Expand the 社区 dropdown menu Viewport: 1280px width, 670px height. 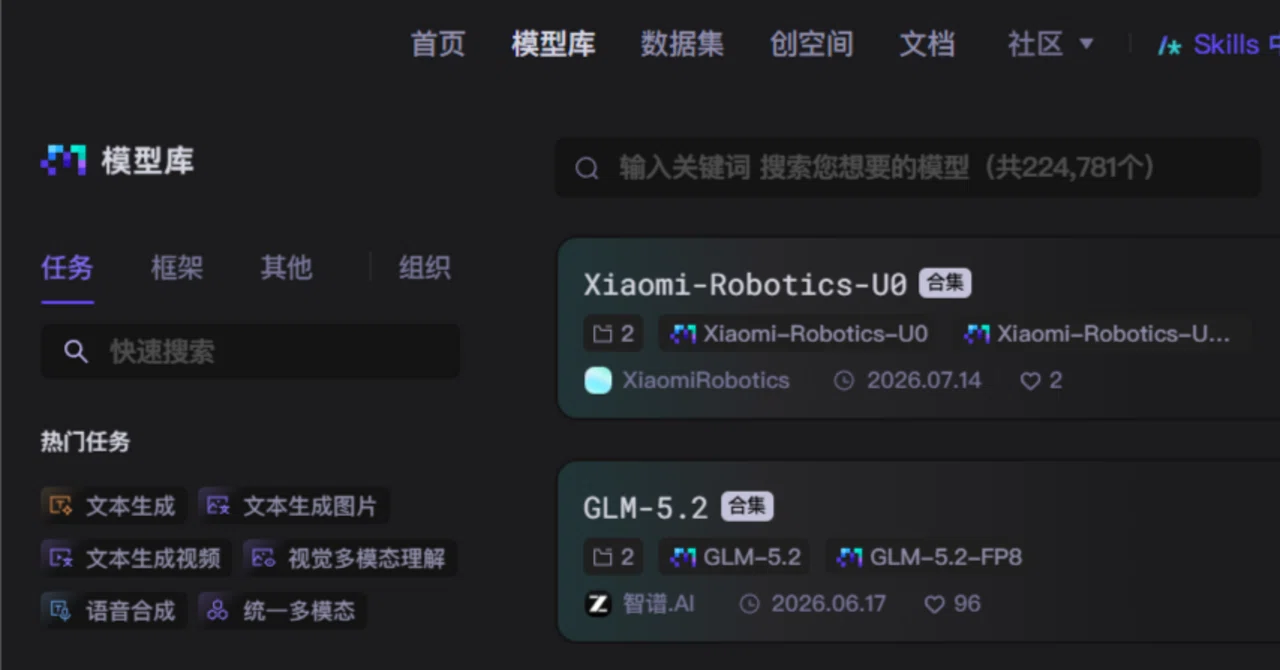(x=1050, y=44)
